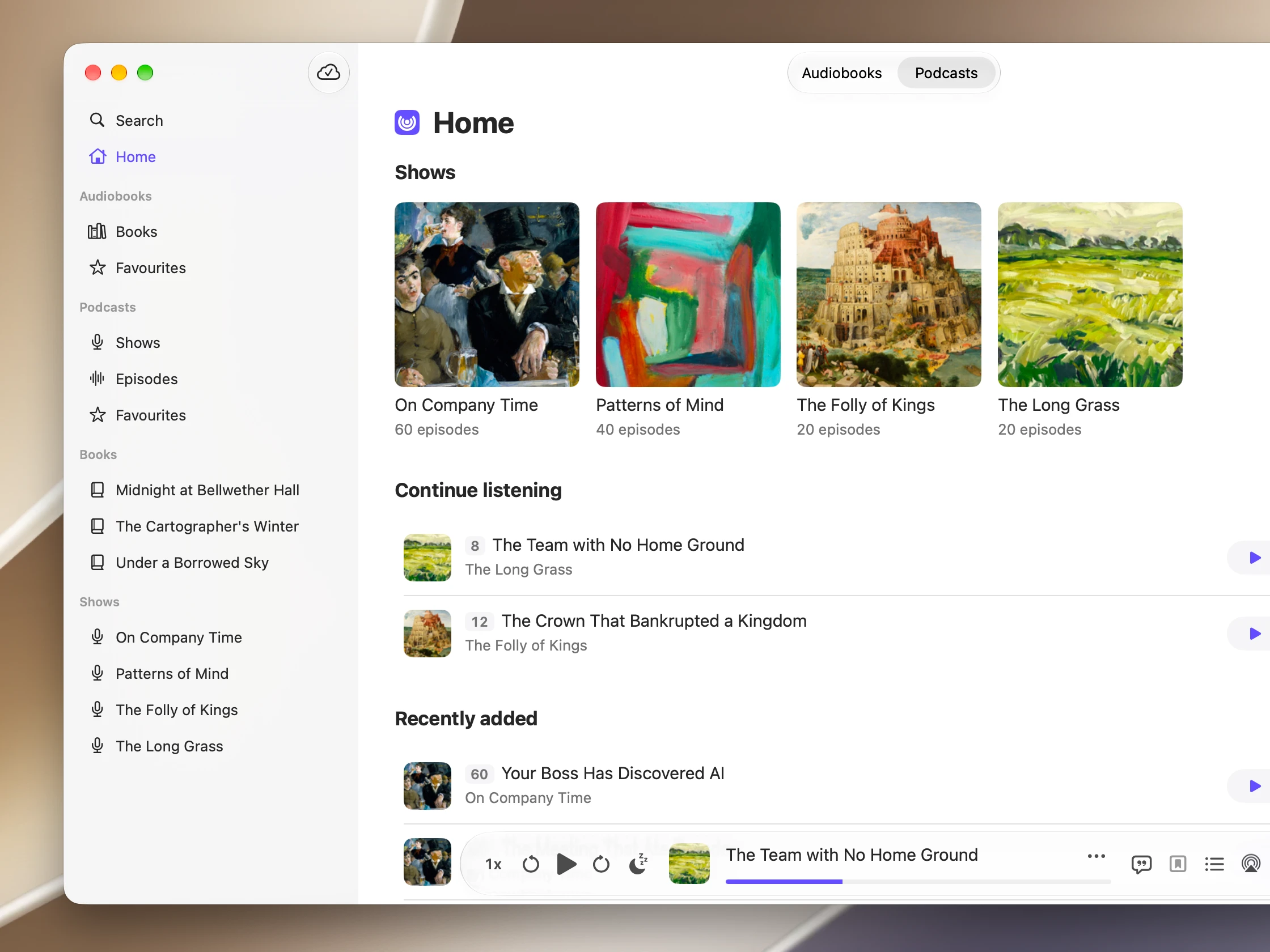The height and width of the screenshot is (952, 1270).
Task: Click the Patterns of Mind show title
Action: [x=660, y=405]
